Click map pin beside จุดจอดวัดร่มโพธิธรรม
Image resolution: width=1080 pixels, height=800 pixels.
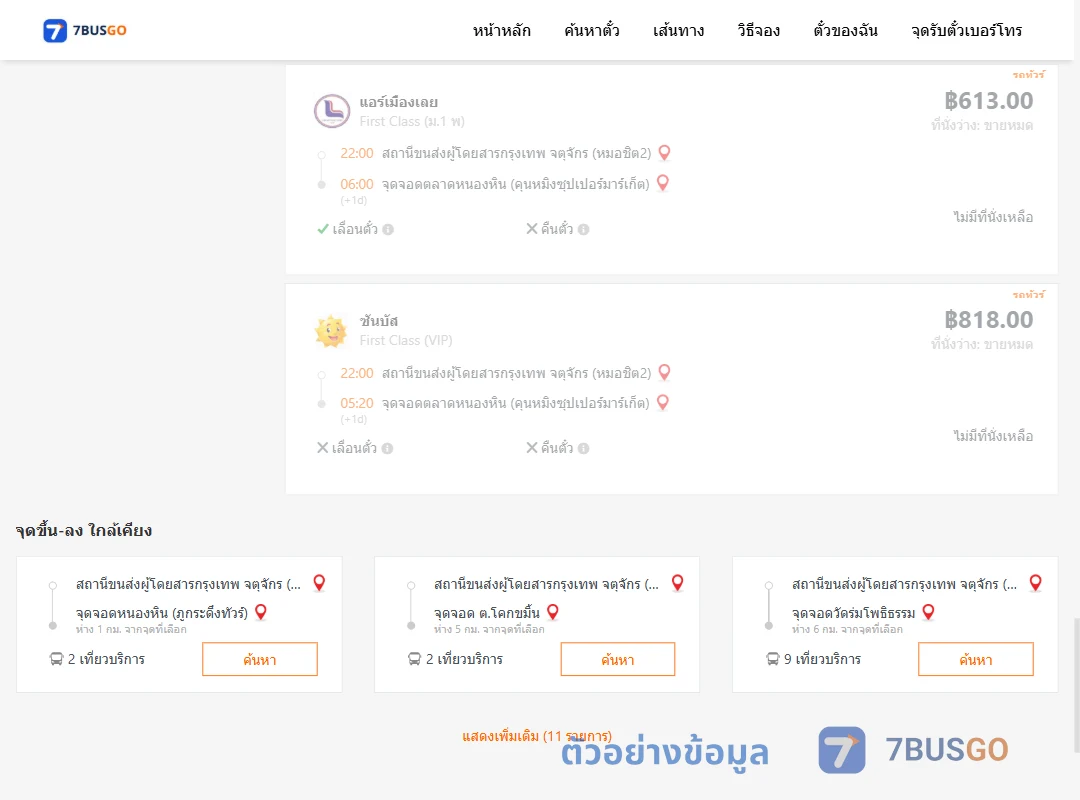928,612
